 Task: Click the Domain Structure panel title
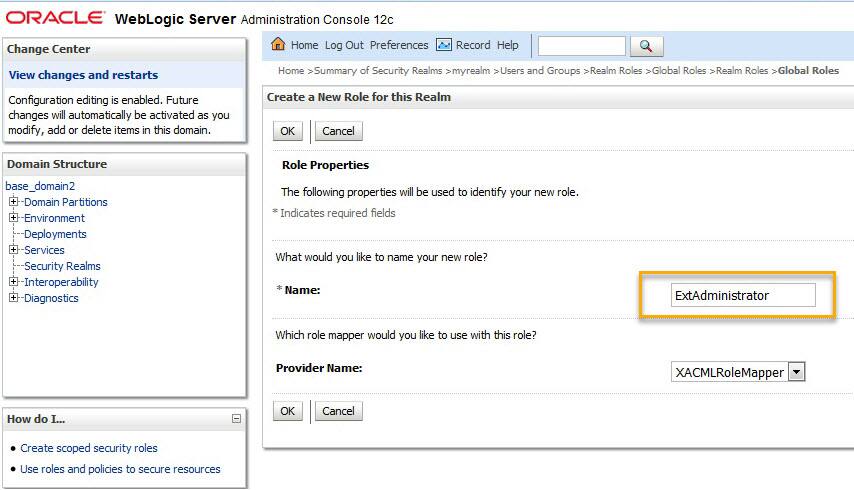click(57, 164)
